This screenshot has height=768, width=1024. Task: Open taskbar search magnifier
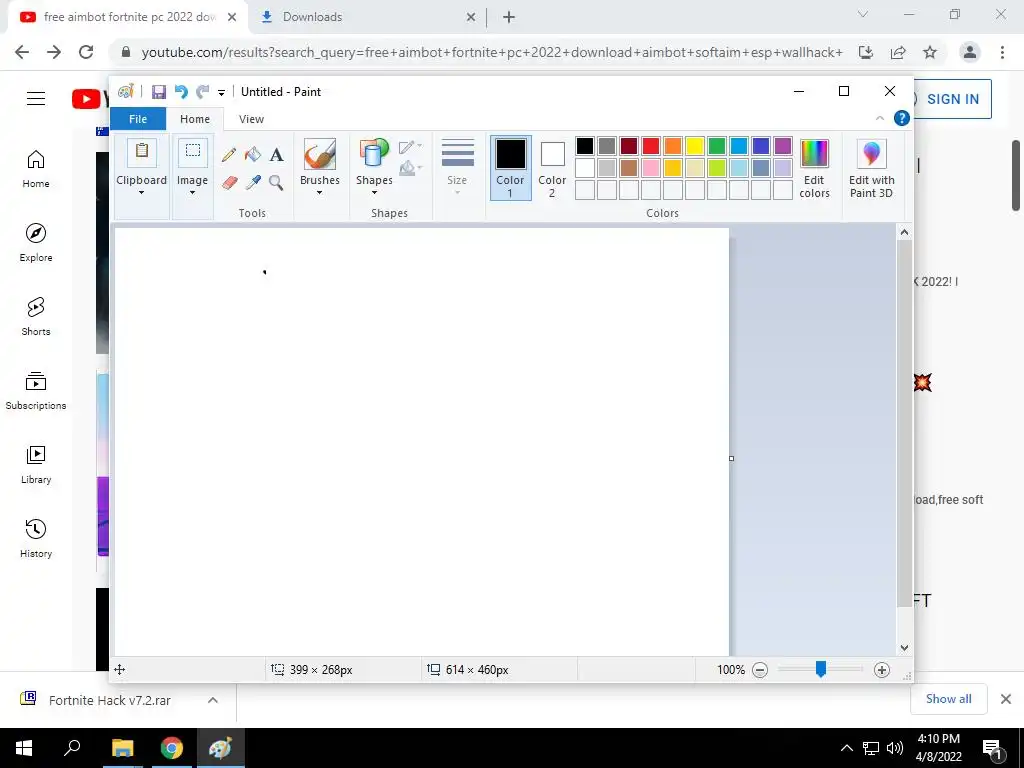coord(72,748)
